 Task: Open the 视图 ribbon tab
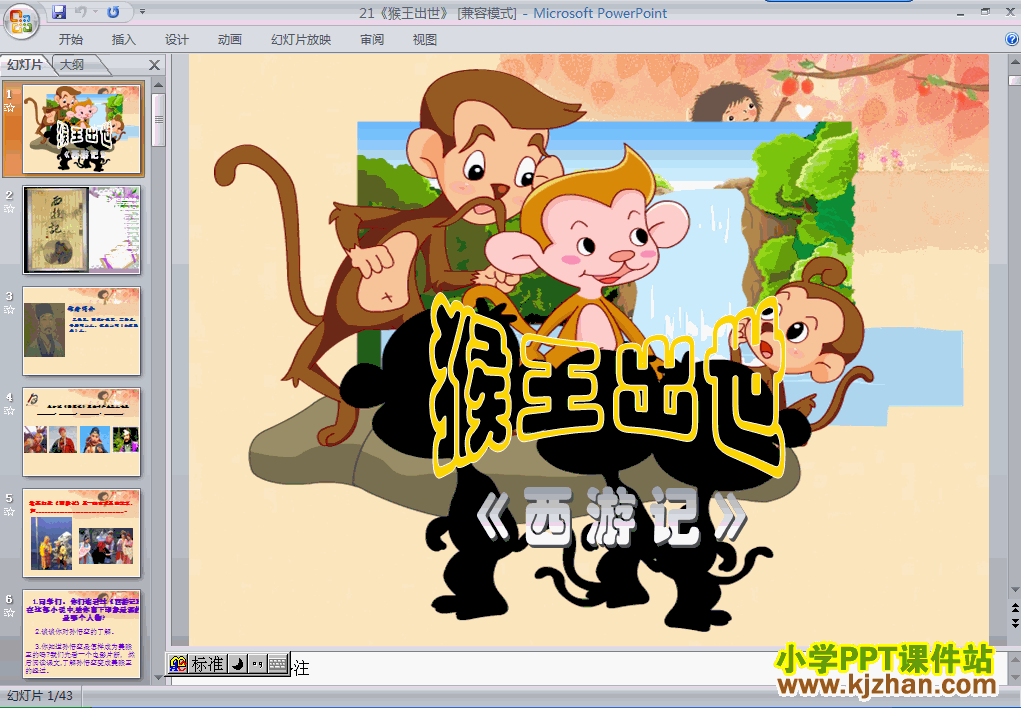click(x=425, y=40)
